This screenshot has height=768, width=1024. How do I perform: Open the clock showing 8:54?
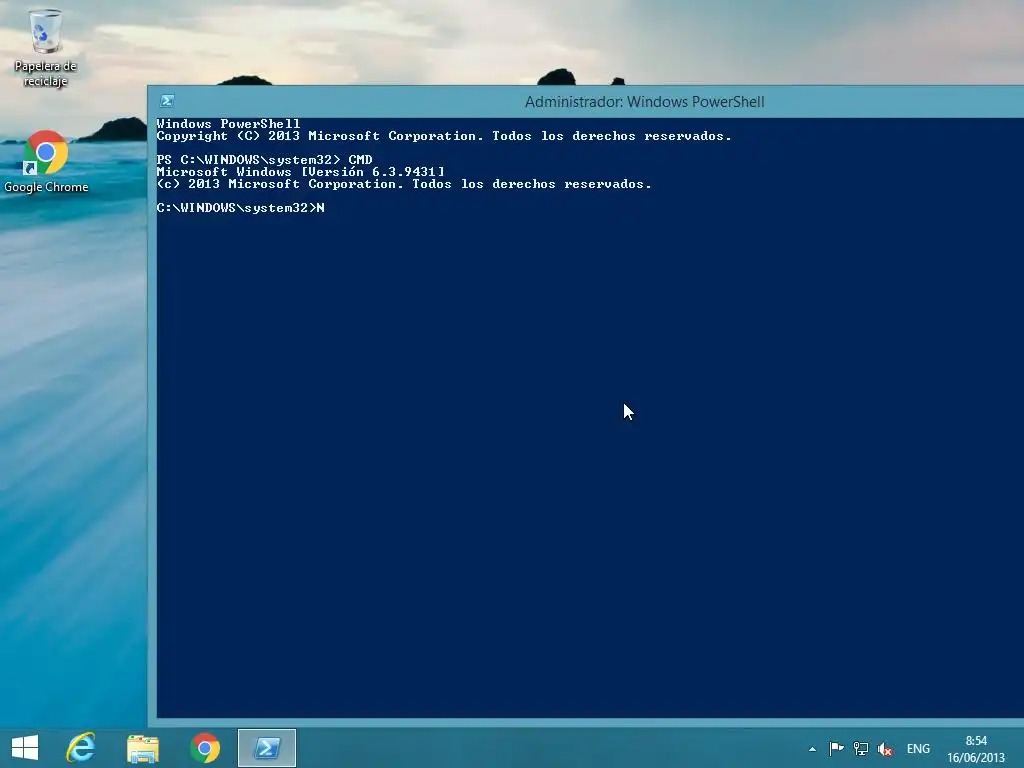point(976,749)
